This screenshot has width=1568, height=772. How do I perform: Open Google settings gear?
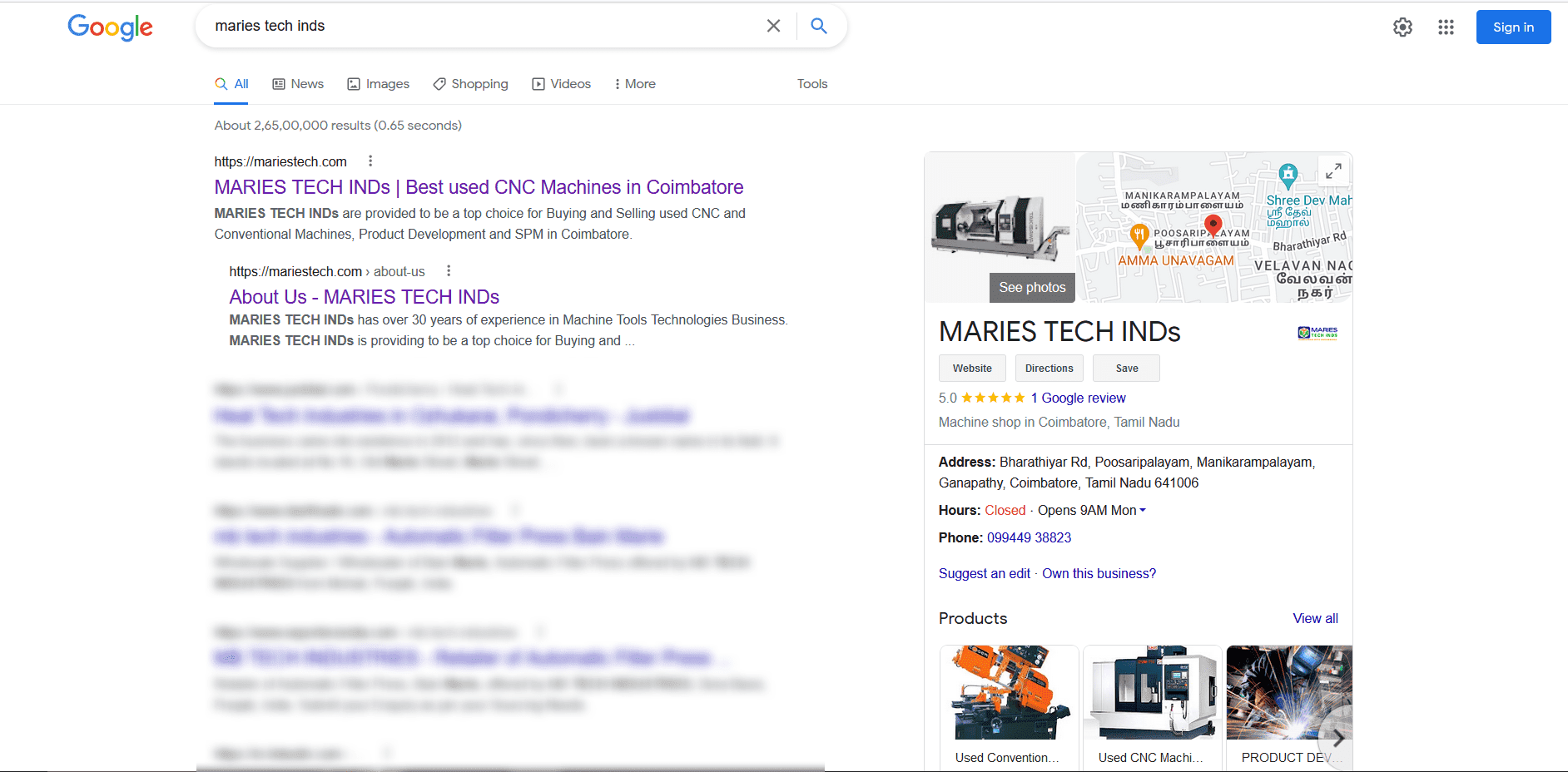point(1402,27)
